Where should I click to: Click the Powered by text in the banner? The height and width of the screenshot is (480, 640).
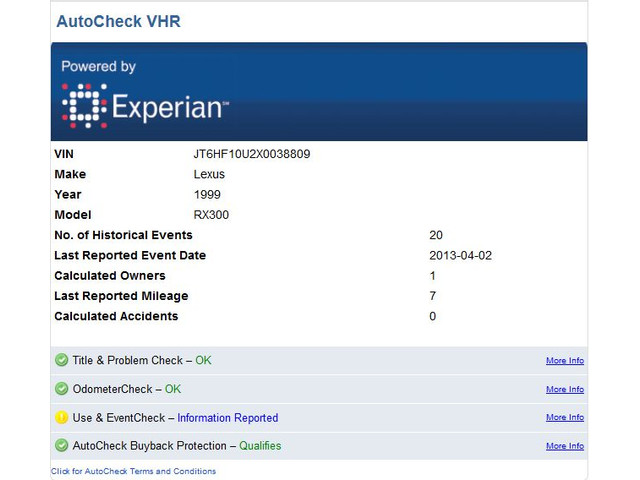[98, 67]
